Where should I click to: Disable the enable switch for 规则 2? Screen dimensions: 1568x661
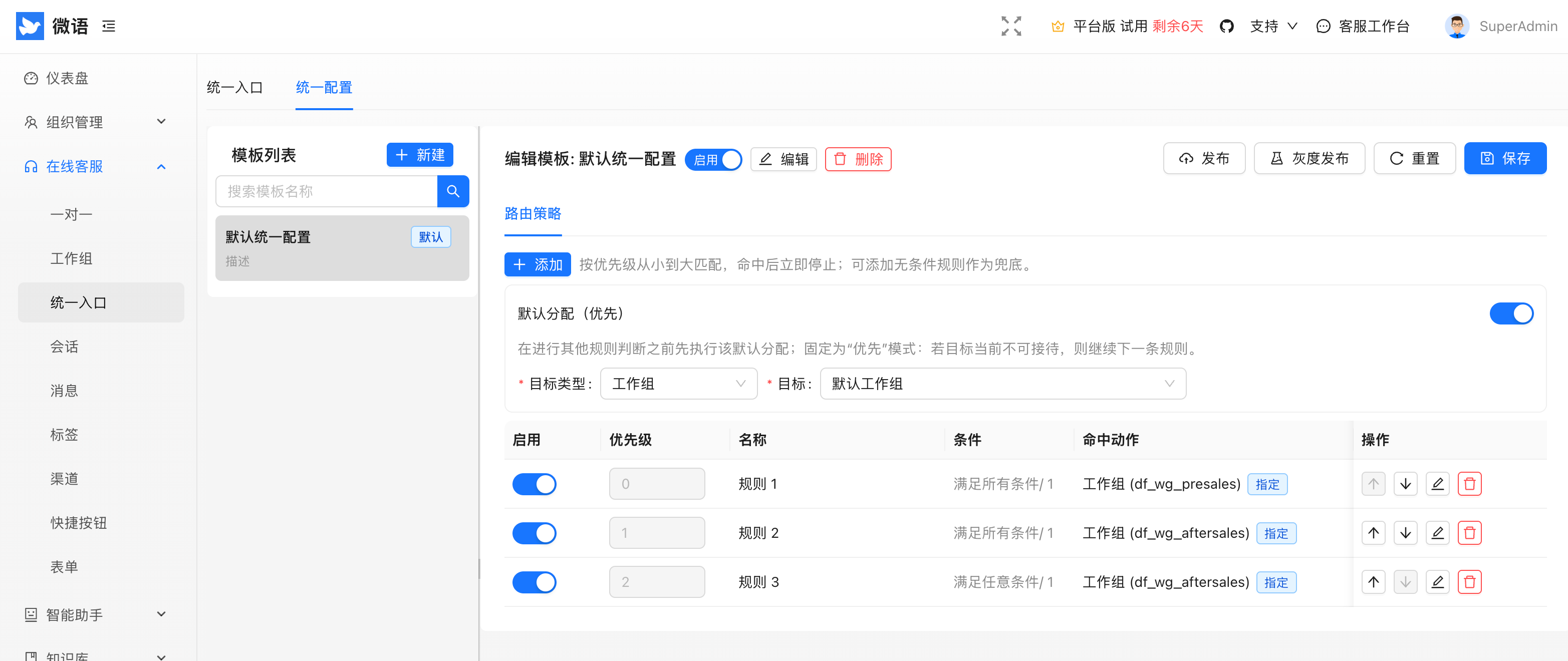[x=534, y=533]
